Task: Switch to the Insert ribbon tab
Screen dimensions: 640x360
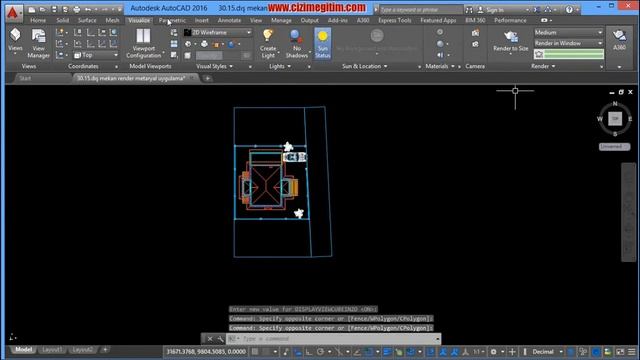Action: [202, 20]
